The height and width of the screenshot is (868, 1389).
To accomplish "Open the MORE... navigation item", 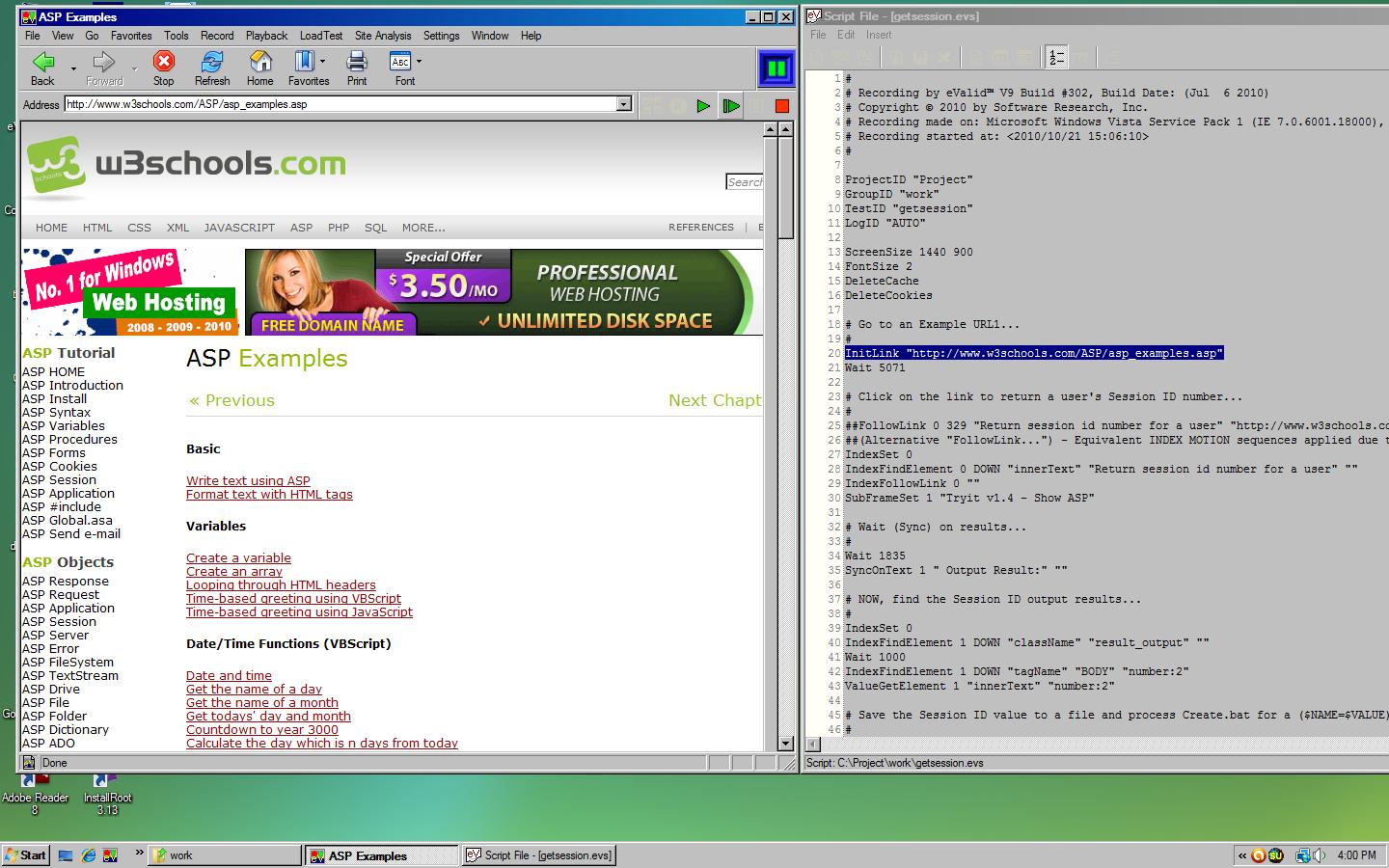I will point(423,228).
